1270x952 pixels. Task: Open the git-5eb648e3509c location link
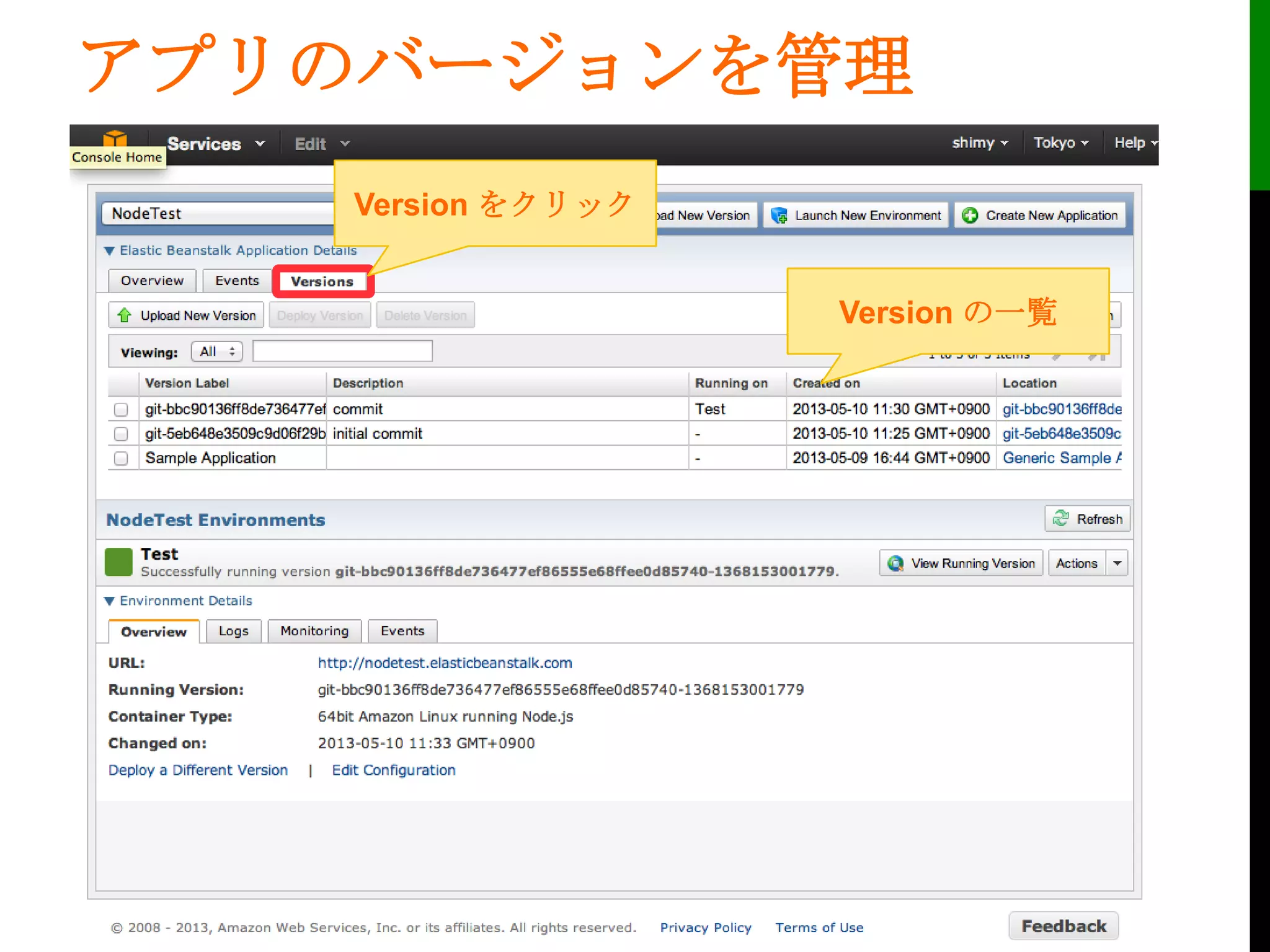tap(1062, 433)
